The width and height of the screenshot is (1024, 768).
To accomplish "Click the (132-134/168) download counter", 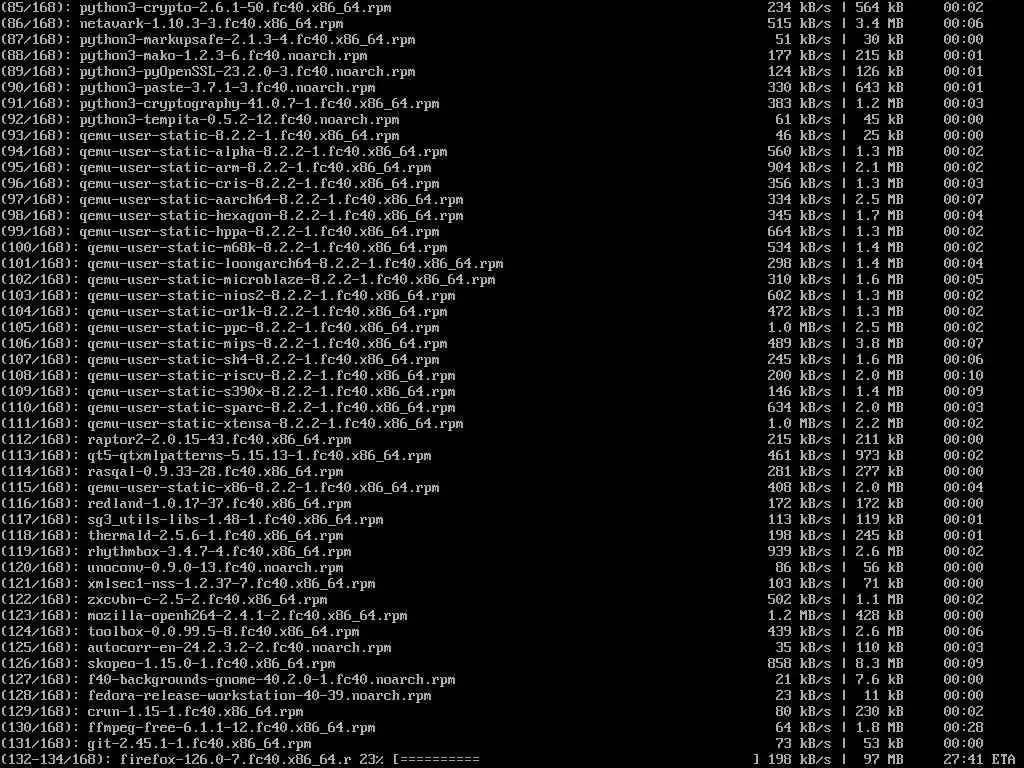I will coord(56,759).
